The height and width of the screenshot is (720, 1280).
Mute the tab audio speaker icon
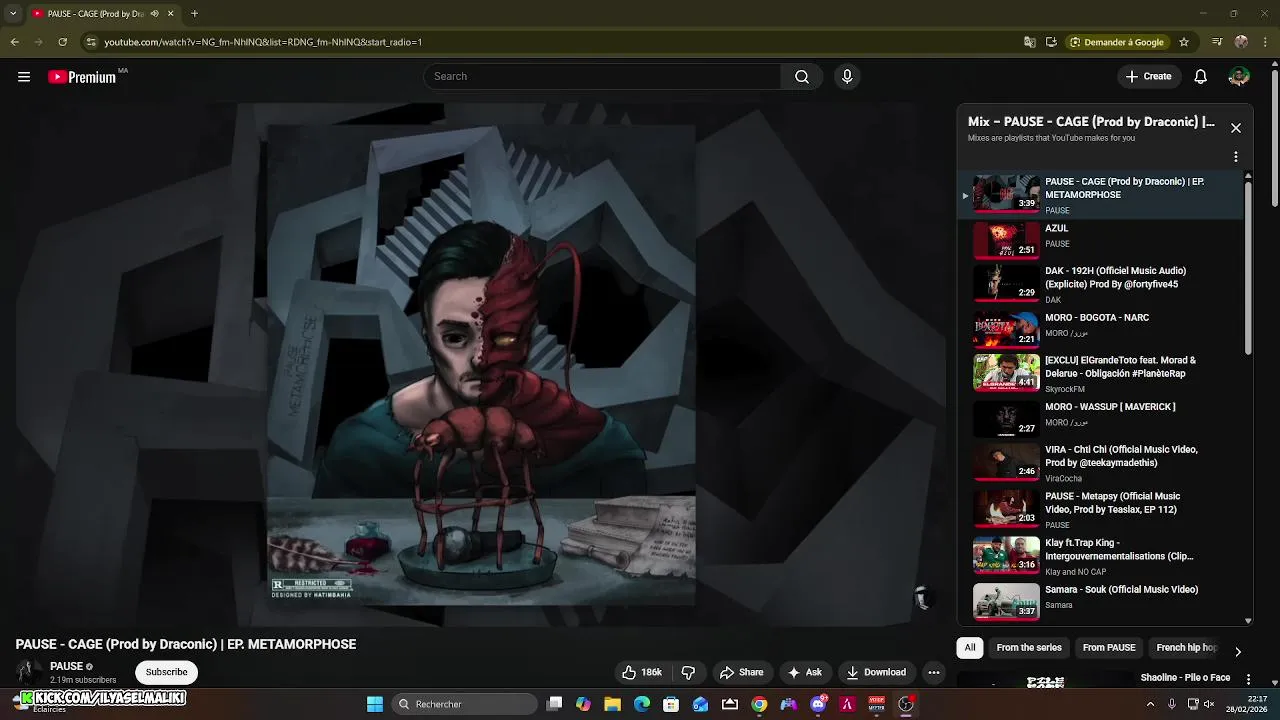tap(154, 14)
